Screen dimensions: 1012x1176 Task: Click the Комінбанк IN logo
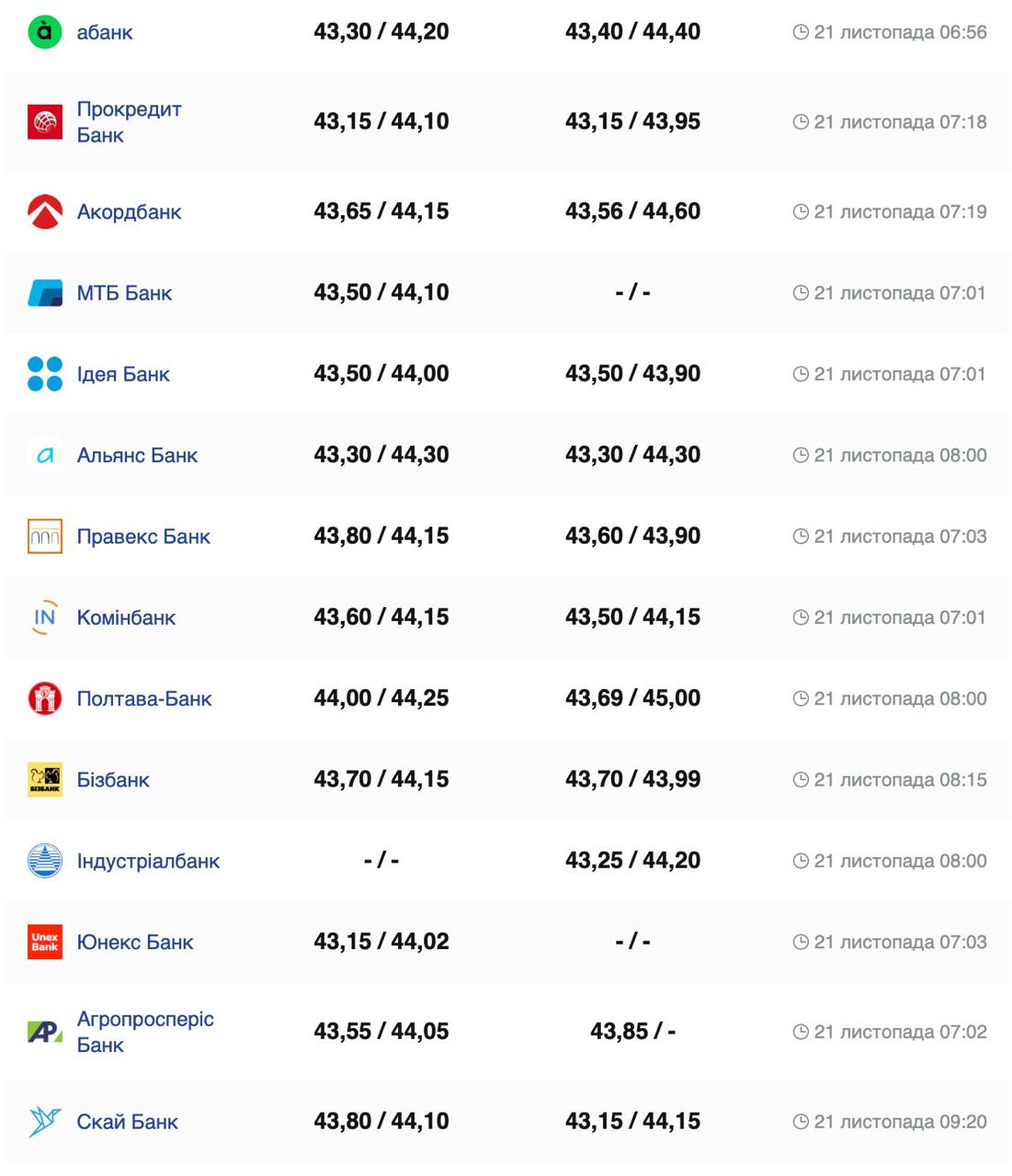(x=44, y=617)
